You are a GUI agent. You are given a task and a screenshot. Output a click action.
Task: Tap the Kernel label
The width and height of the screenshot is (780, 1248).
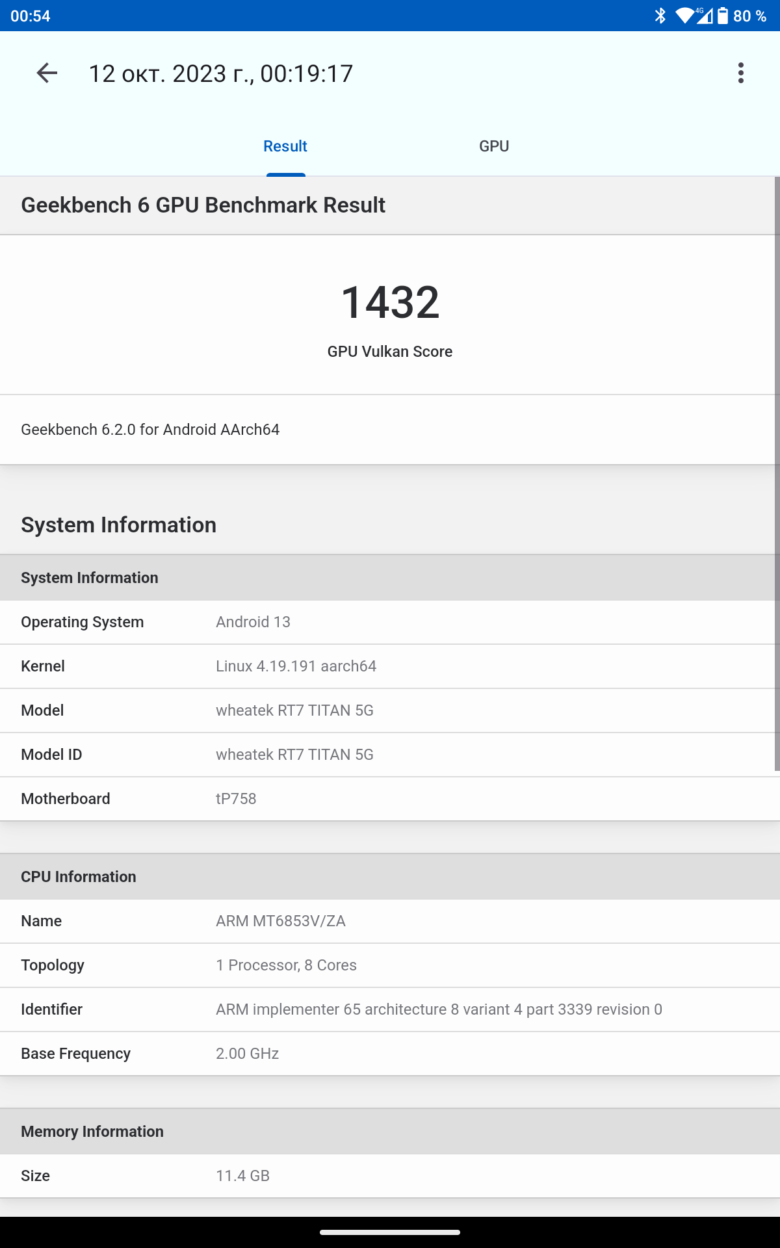43,666
